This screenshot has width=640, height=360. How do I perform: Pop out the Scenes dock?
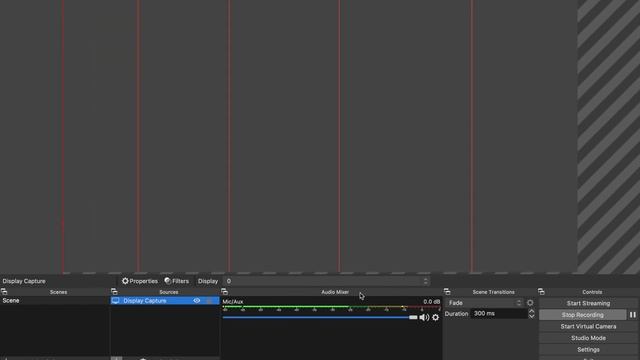(4, 291)
